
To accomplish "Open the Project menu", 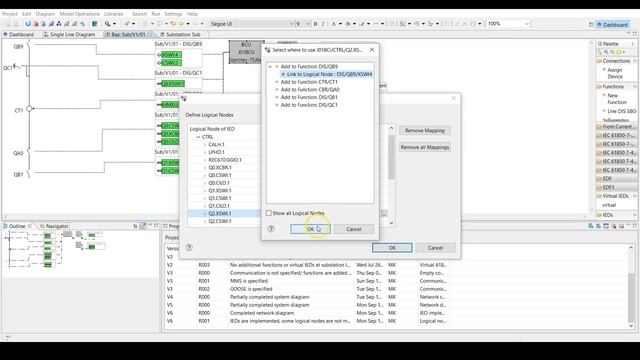I will pos(10,14).
